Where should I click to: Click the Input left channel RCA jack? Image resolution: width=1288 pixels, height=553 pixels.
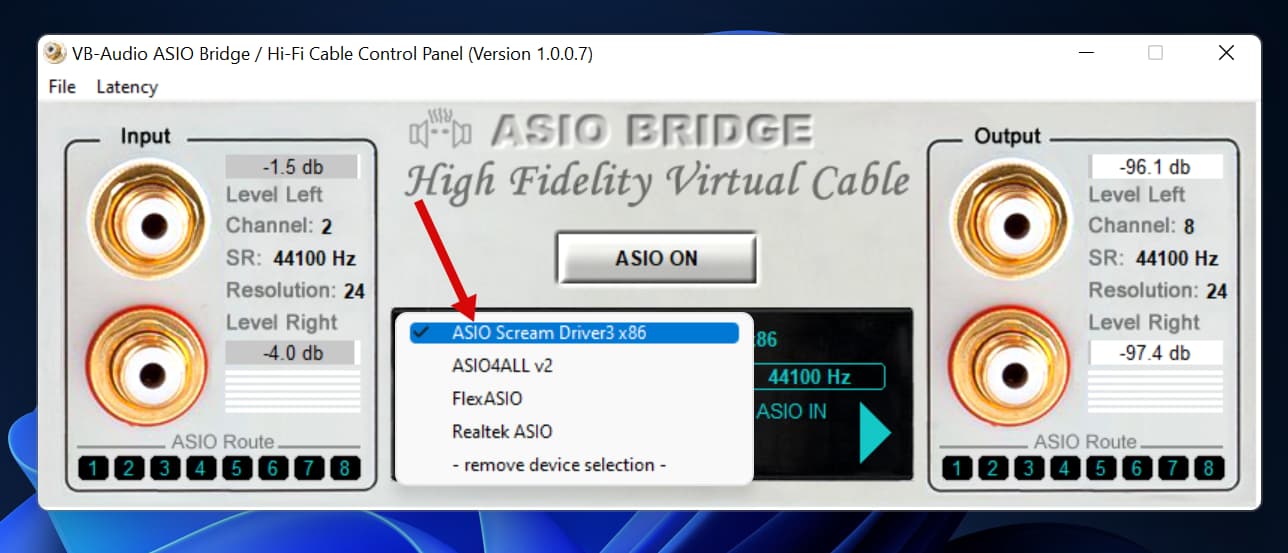click(x=151, y=219)
